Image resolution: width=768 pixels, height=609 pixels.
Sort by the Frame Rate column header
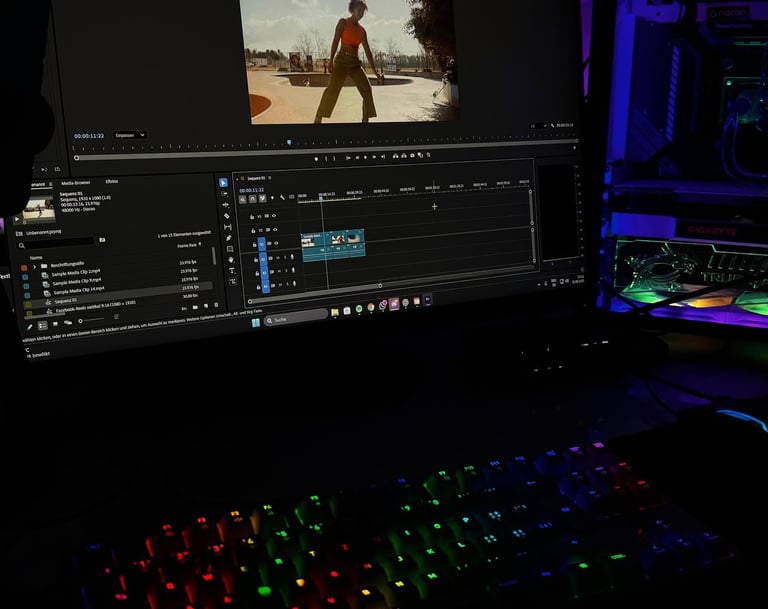189,245
